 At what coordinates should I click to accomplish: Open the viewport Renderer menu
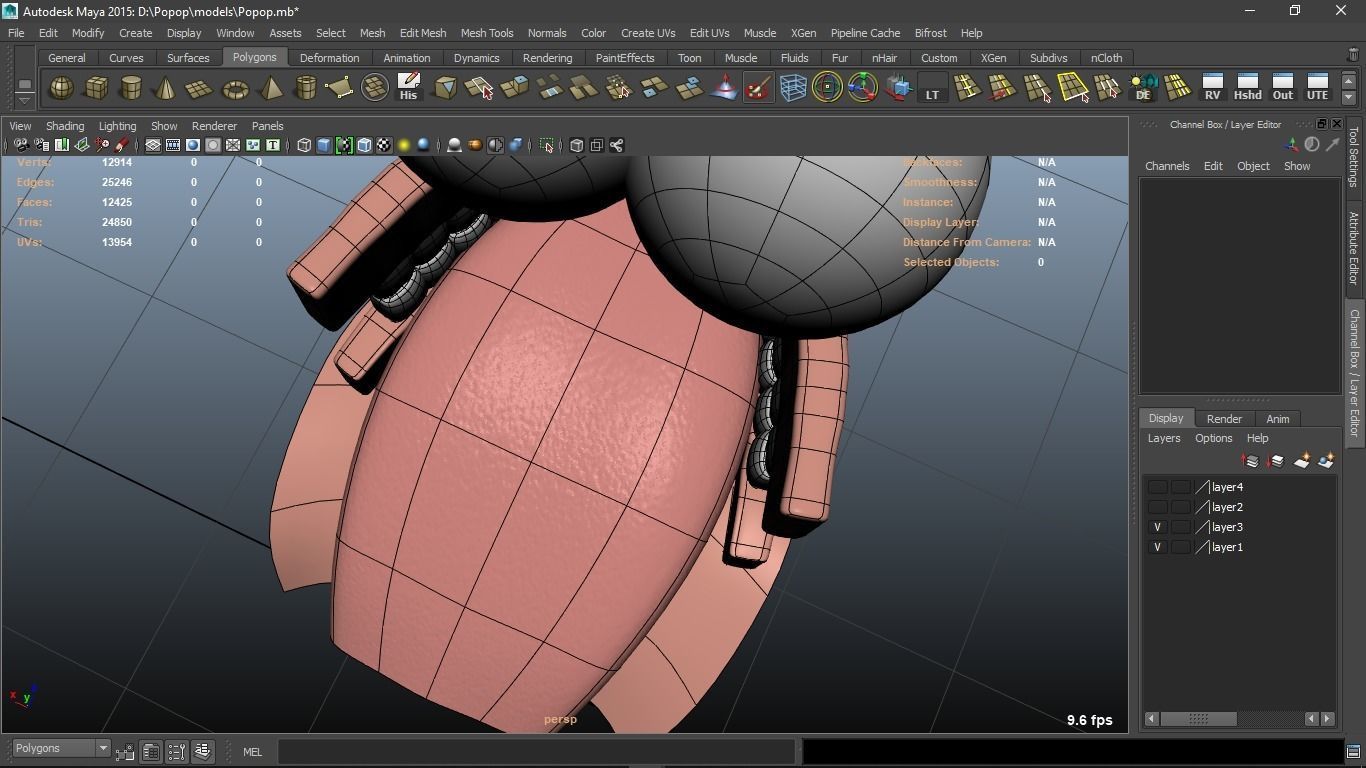click(214, 126)
